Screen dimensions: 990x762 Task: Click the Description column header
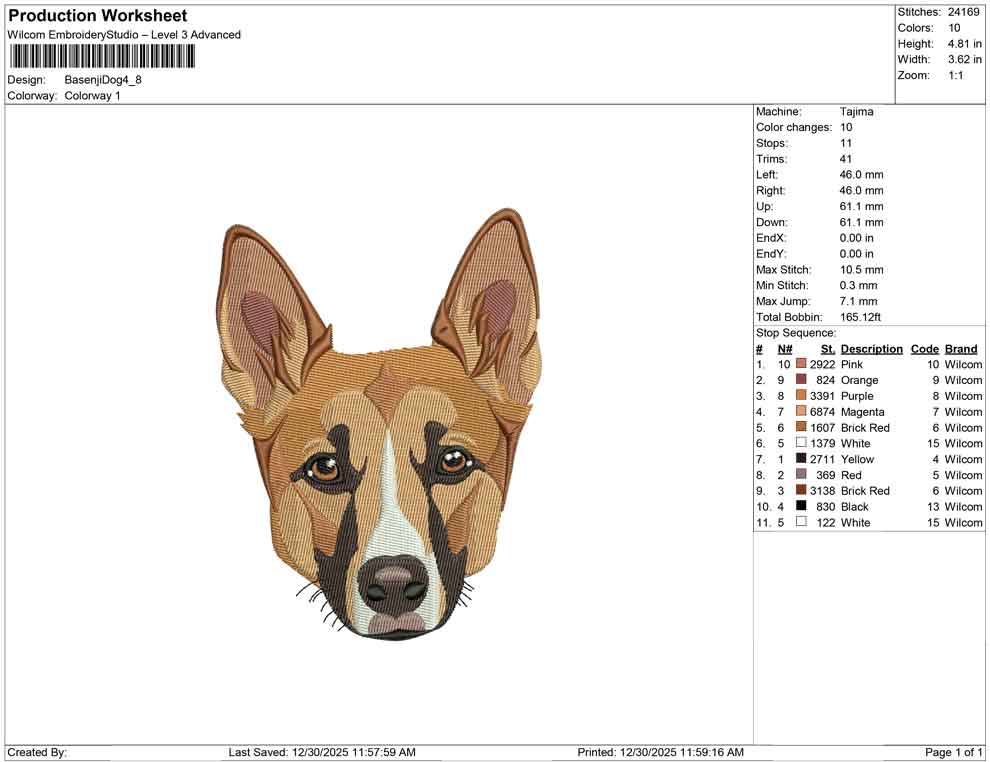click(x=871, y=348)
